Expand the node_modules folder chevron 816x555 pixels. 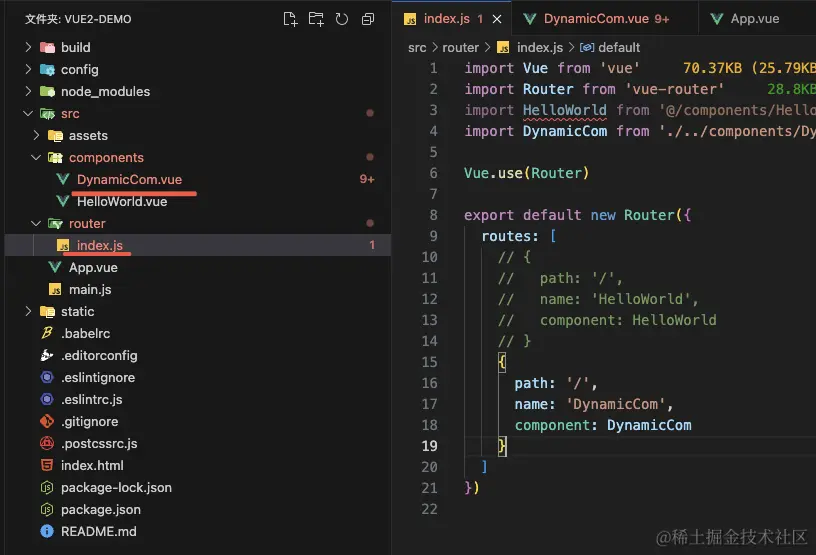tap(28, 91)
